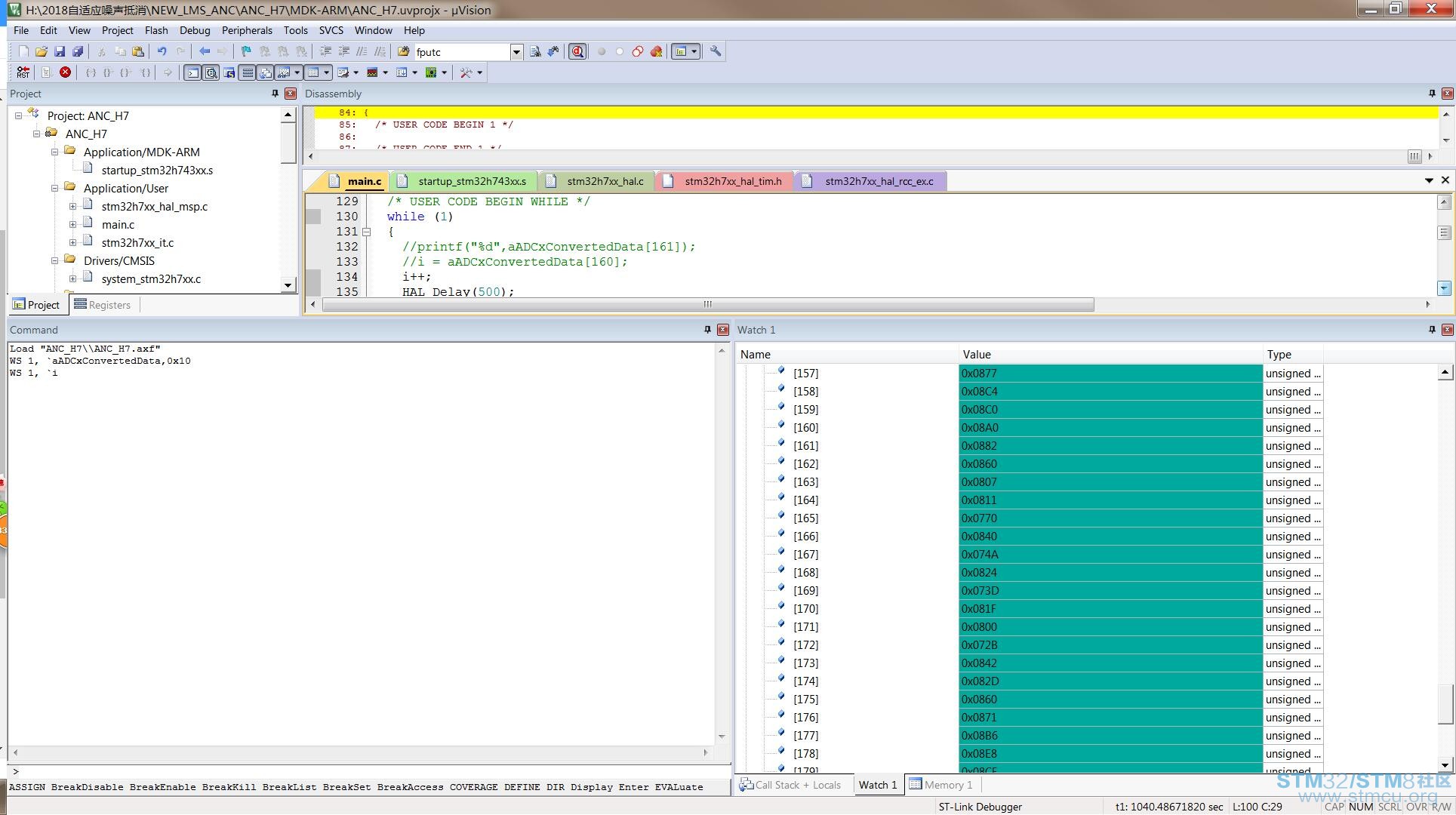This screenshot has width=1456, height=815.
Task: Switch to the Registers tab
Action: 103,305
